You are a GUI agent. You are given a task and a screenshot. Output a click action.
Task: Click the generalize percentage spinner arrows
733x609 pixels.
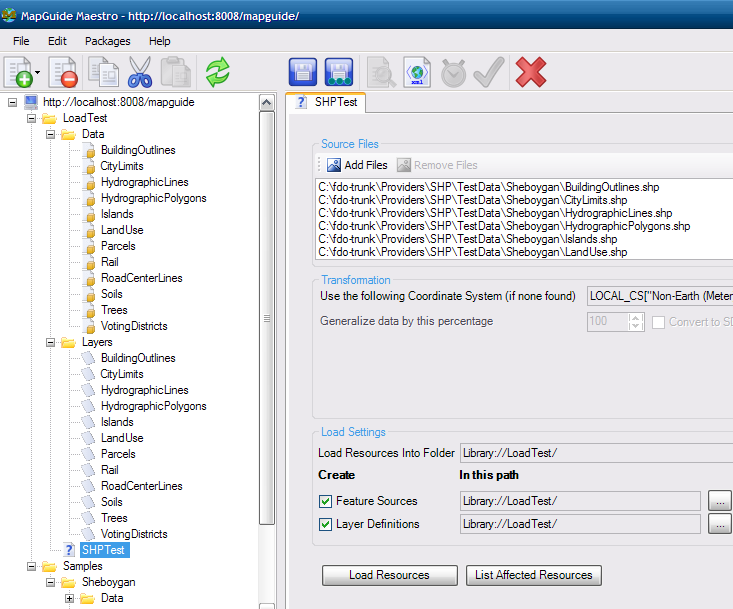(635, 322)
